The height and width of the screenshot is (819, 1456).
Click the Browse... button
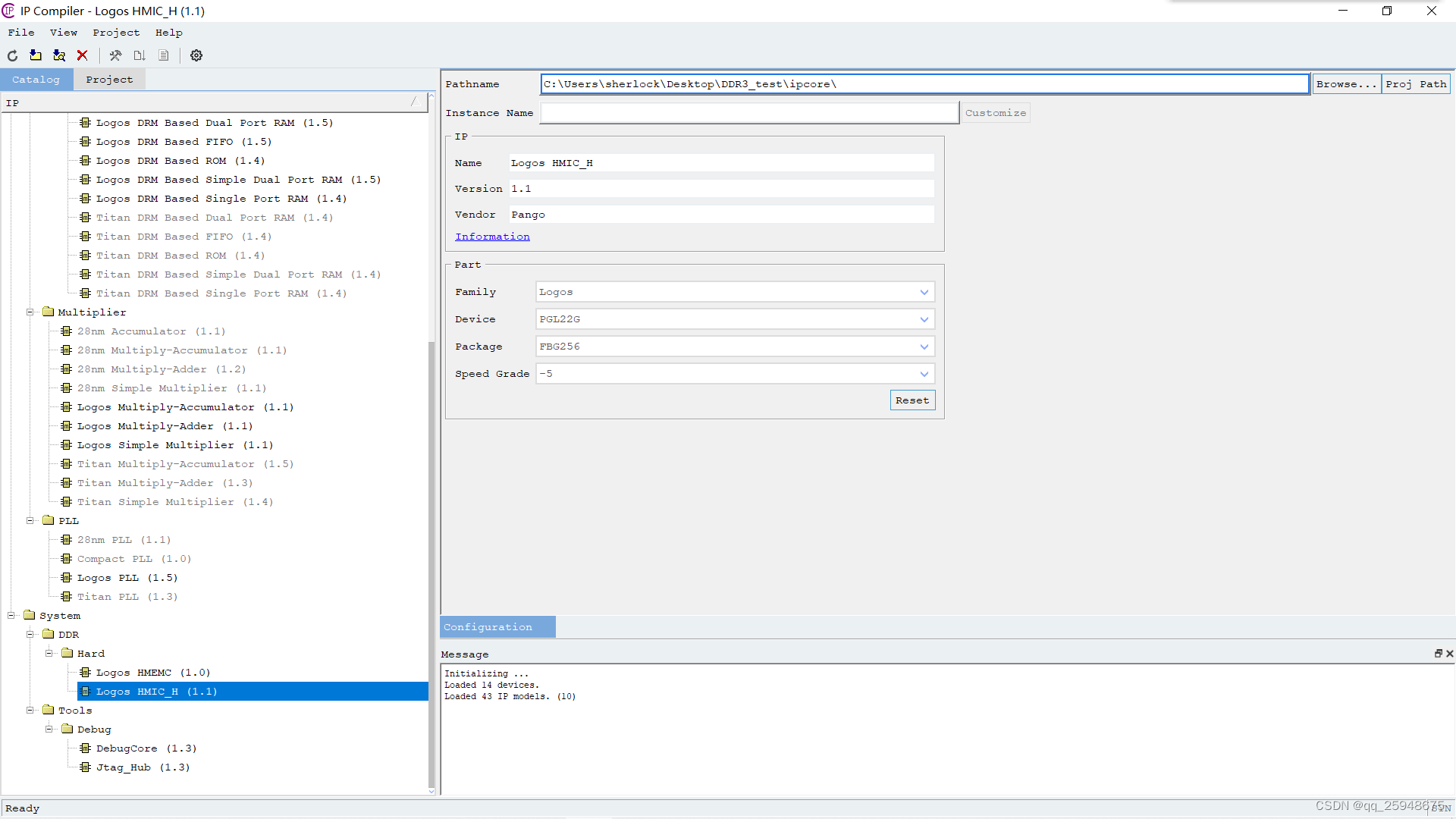[x=1346, y=84]
